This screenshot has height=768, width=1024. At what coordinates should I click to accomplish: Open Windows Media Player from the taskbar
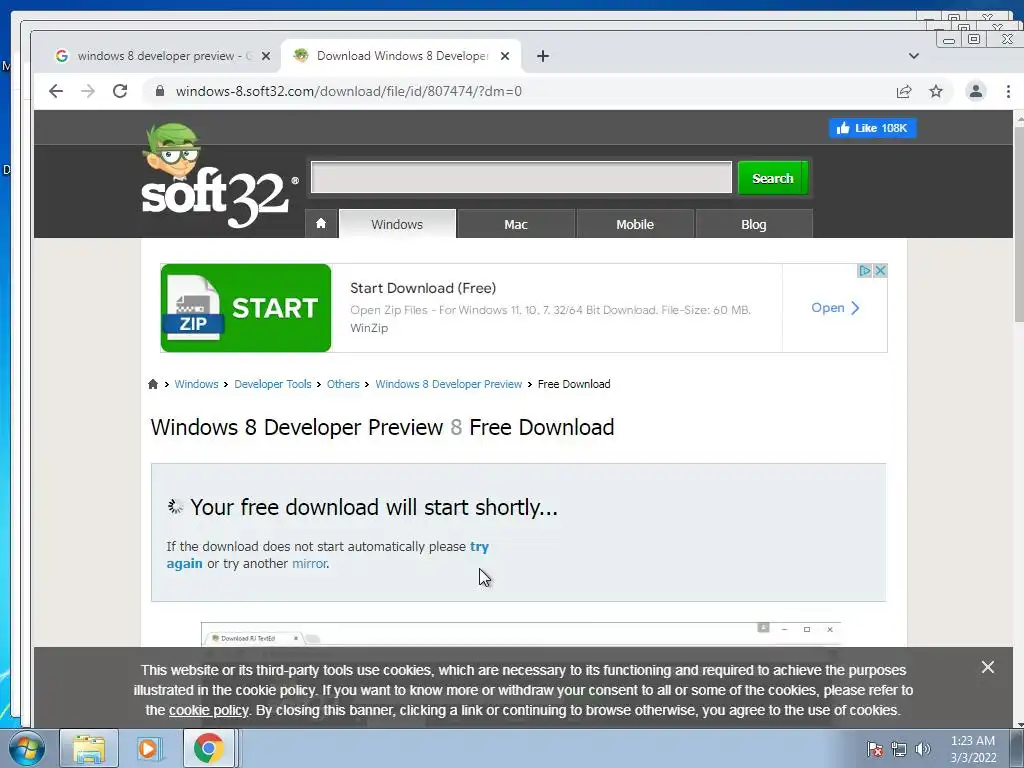click(148, 748)
